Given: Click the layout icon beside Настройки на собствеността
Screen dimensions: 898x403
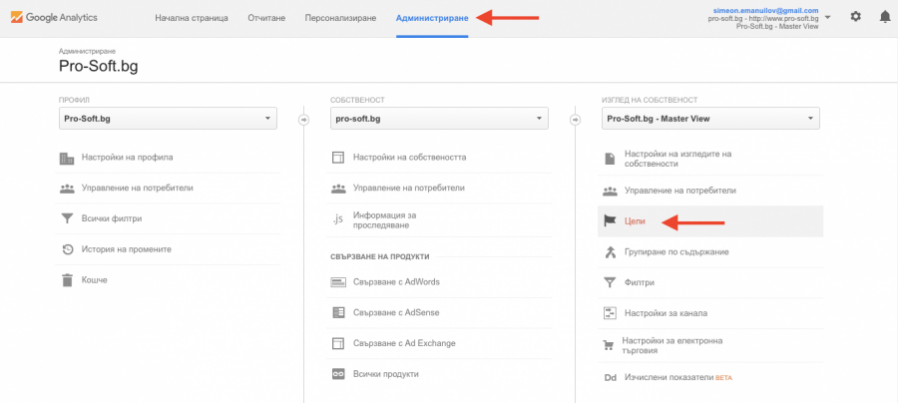Looking at the screenshot, I should pyautogui.click(x=338, y=157).
